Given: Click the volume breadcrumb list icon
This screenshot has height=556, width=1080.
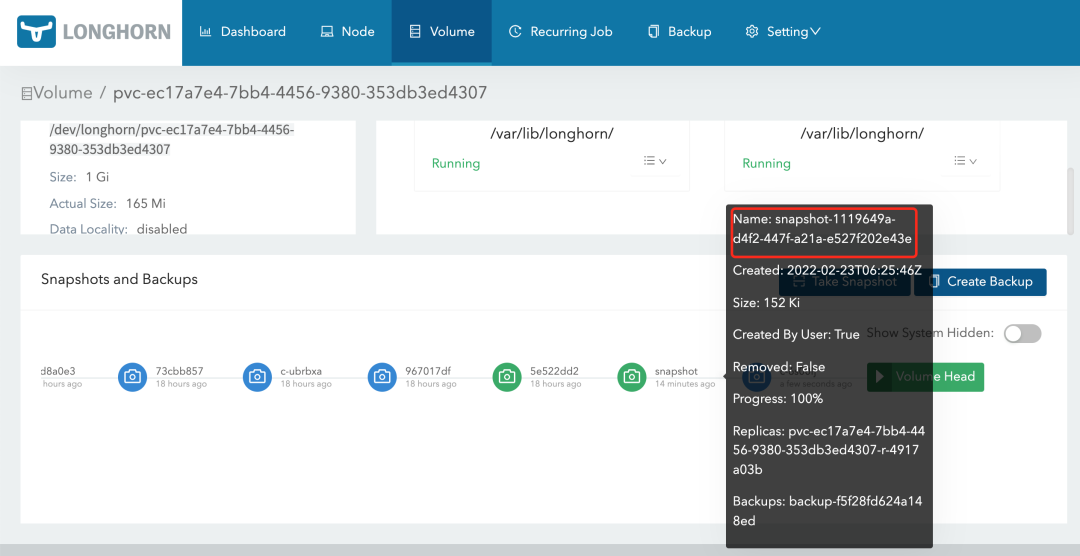Looking at the screenshot, I should coord(27,93).
